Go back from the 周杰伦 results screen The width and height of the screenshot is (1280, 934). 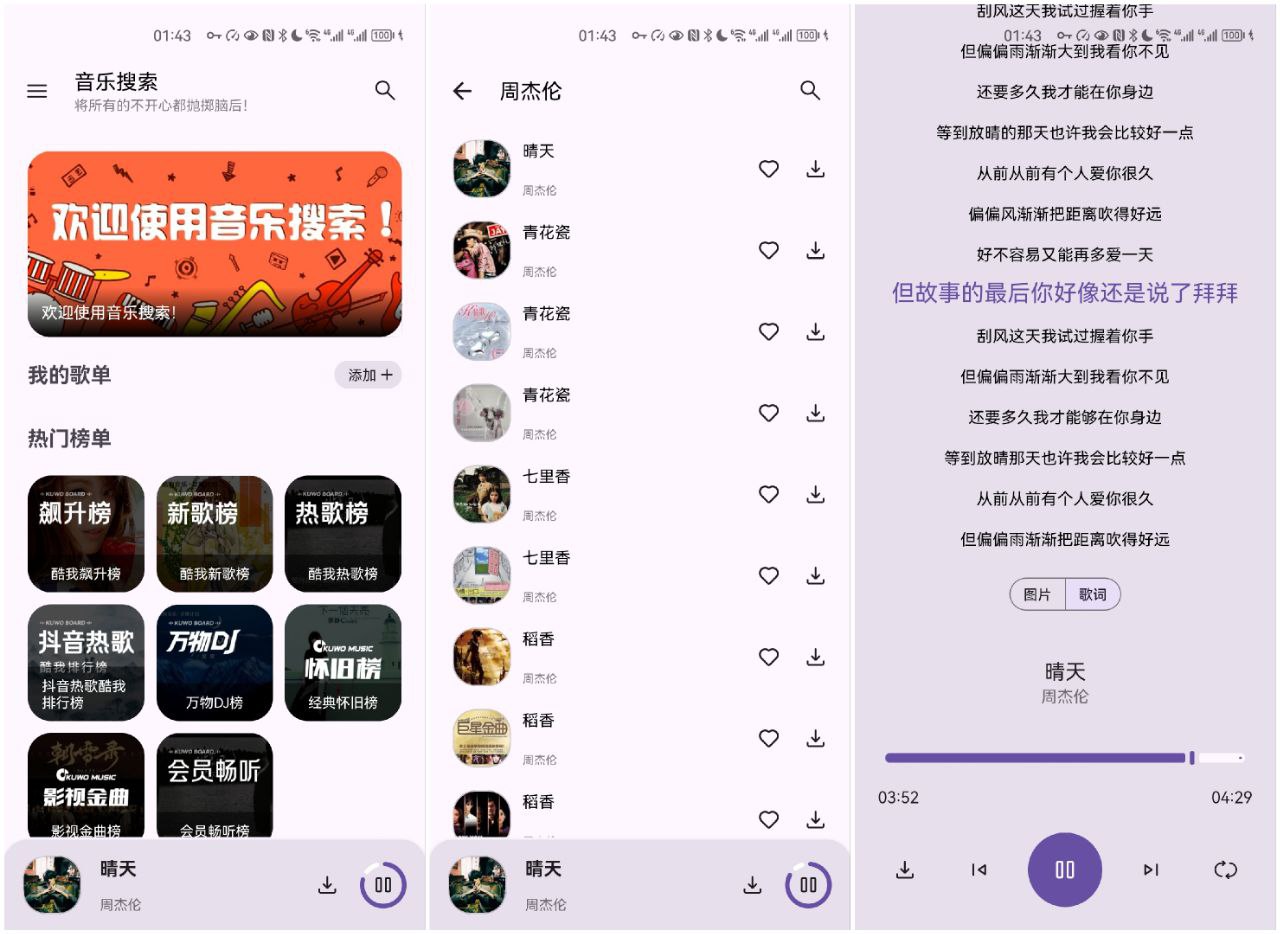pyautogui.click(x=462, y=91)
